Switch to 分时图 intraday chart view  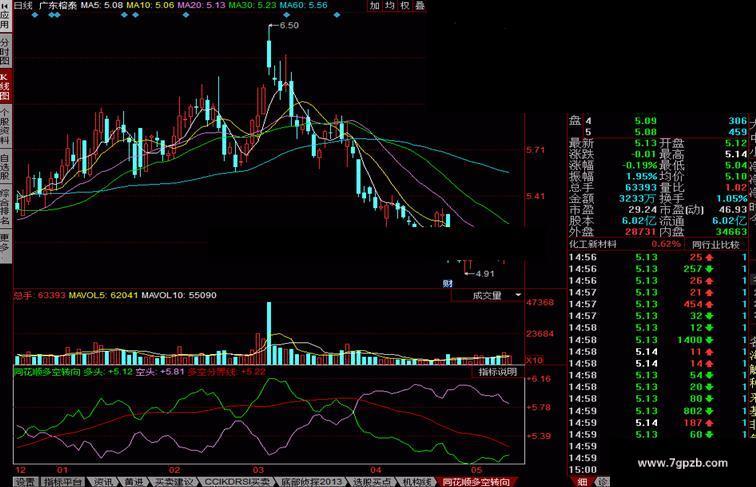click(x=5, y=52)
